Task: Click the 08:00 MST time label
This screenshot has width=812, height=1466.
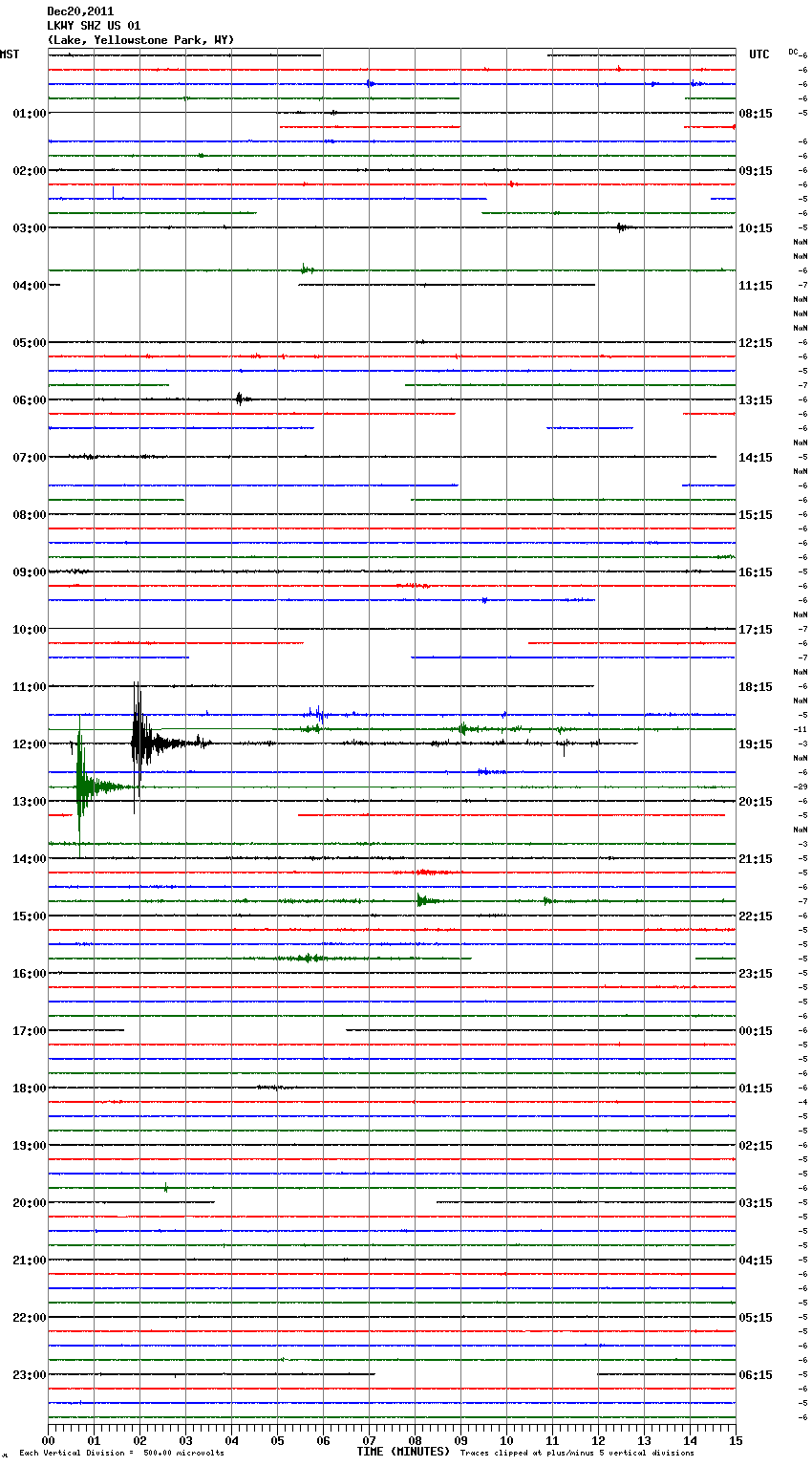Action: coord(30,515)
